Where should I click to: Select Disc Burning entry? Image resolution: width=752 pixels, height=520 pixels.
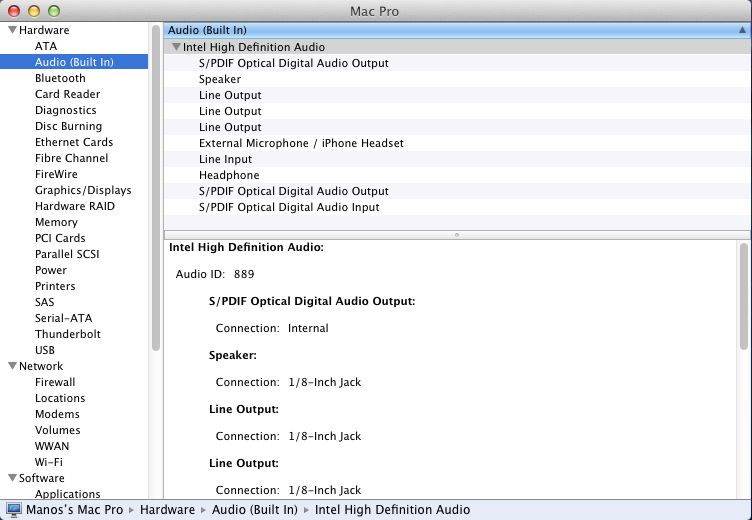pos(68,126)
